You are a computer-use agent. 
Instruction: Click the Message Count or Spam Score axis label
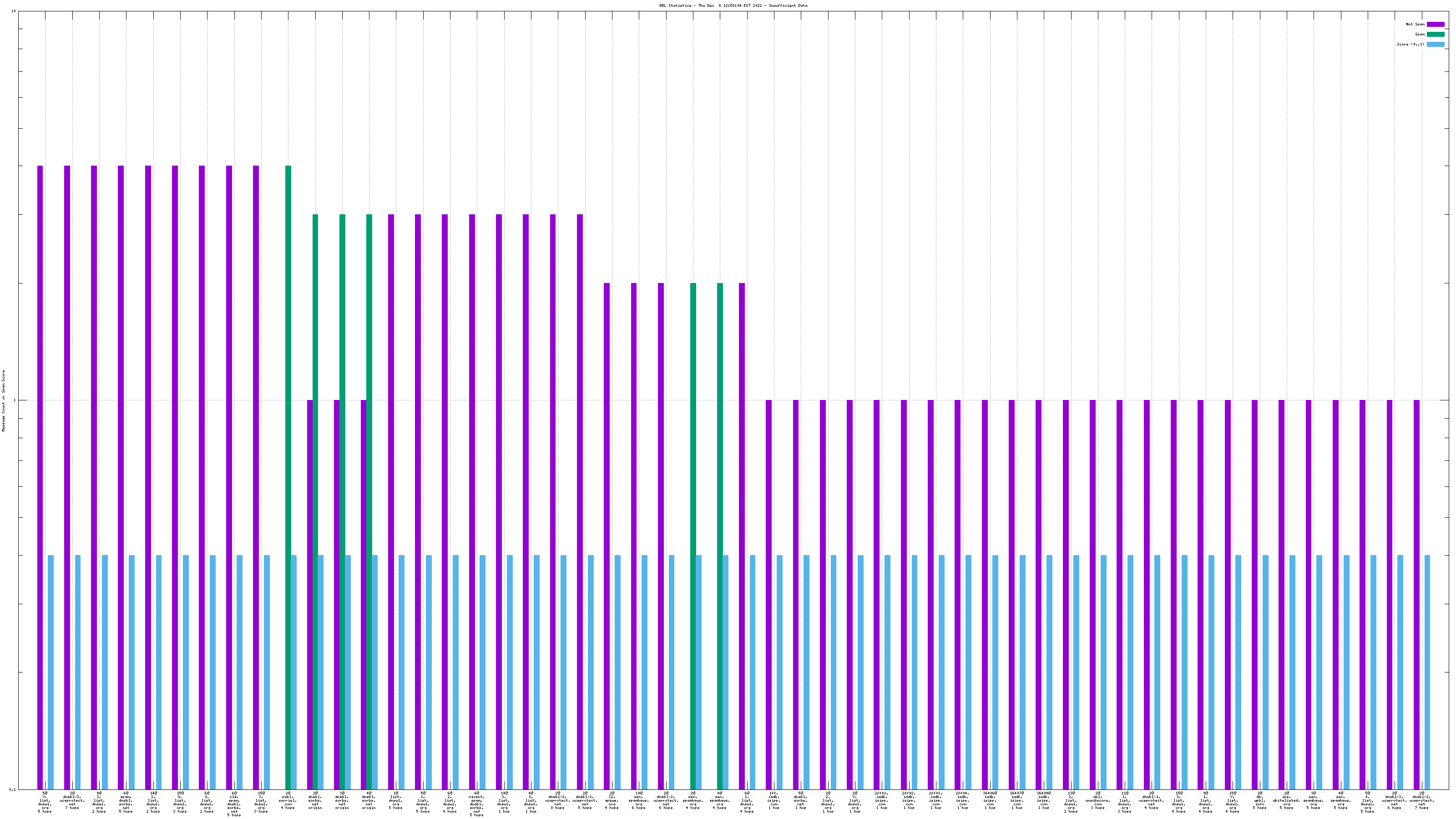point(3,401)
